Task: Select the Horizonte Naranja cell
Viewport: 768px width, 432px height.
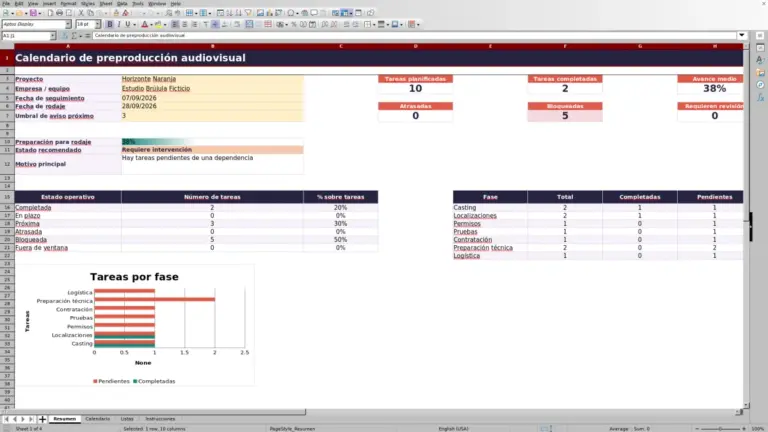Action: [212, 79]
